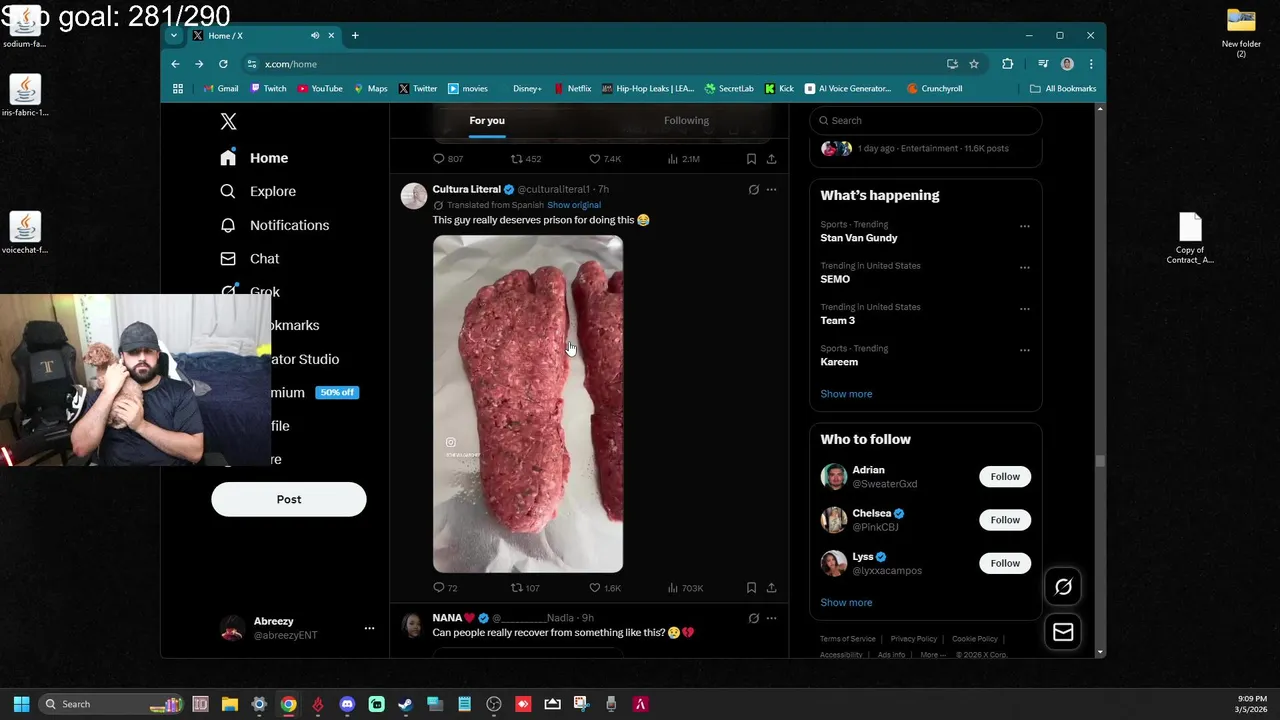Follow Adrian @SweaterGxd

coord(1005,477)
